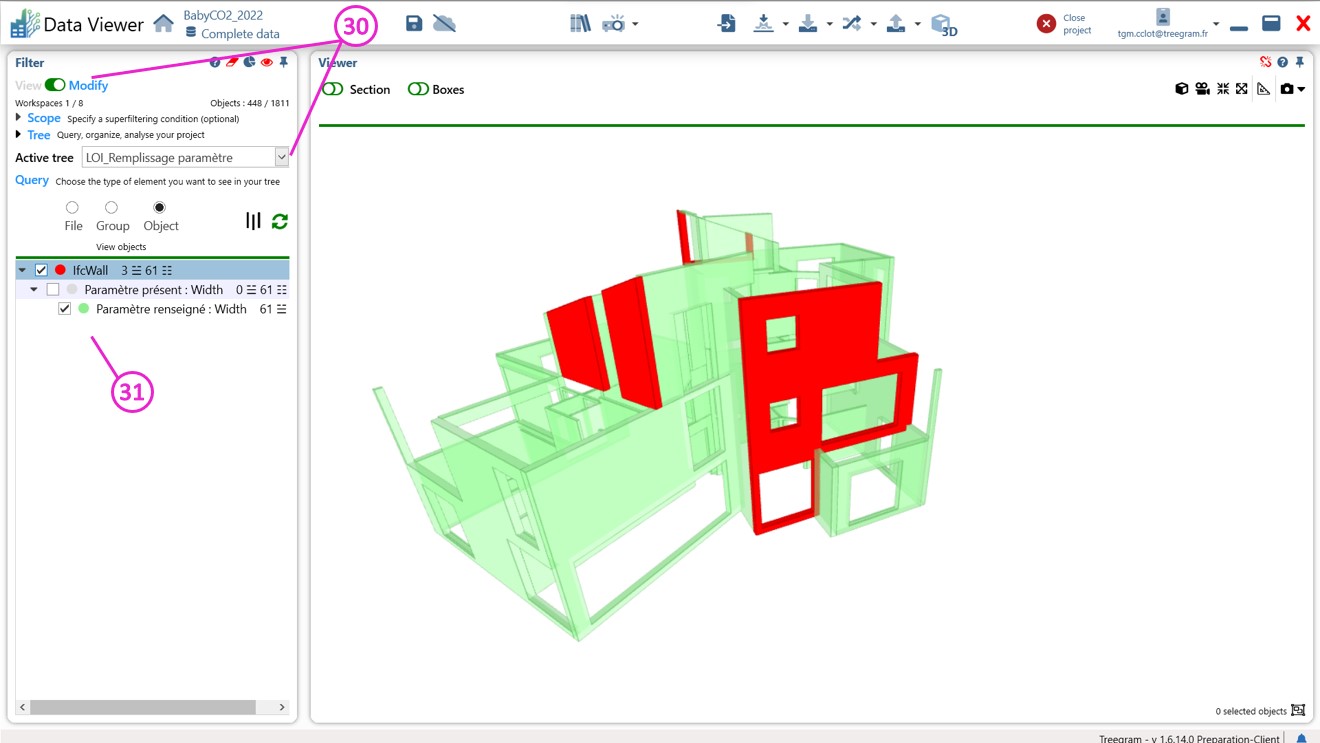Click the green refresh arrows icon

click(280, 221)
